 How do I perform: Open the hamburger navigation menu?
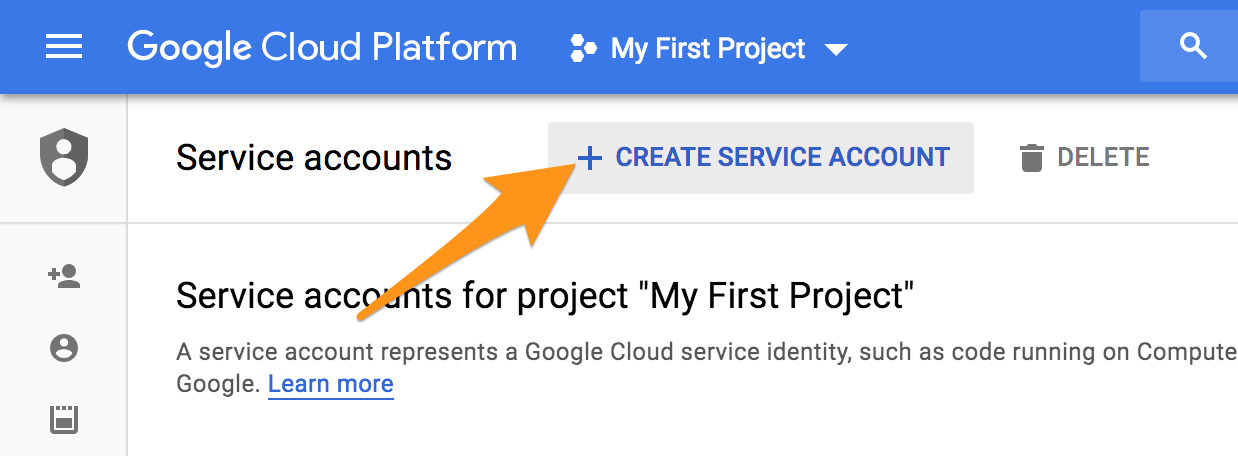click(64, 47)
